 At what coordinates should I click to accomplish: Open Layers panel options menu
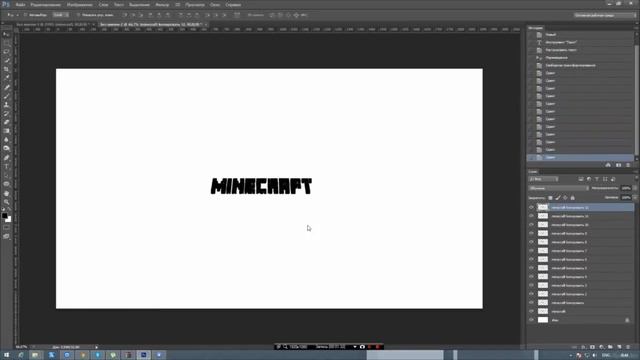pyautogui.click(x=636, y=172)
